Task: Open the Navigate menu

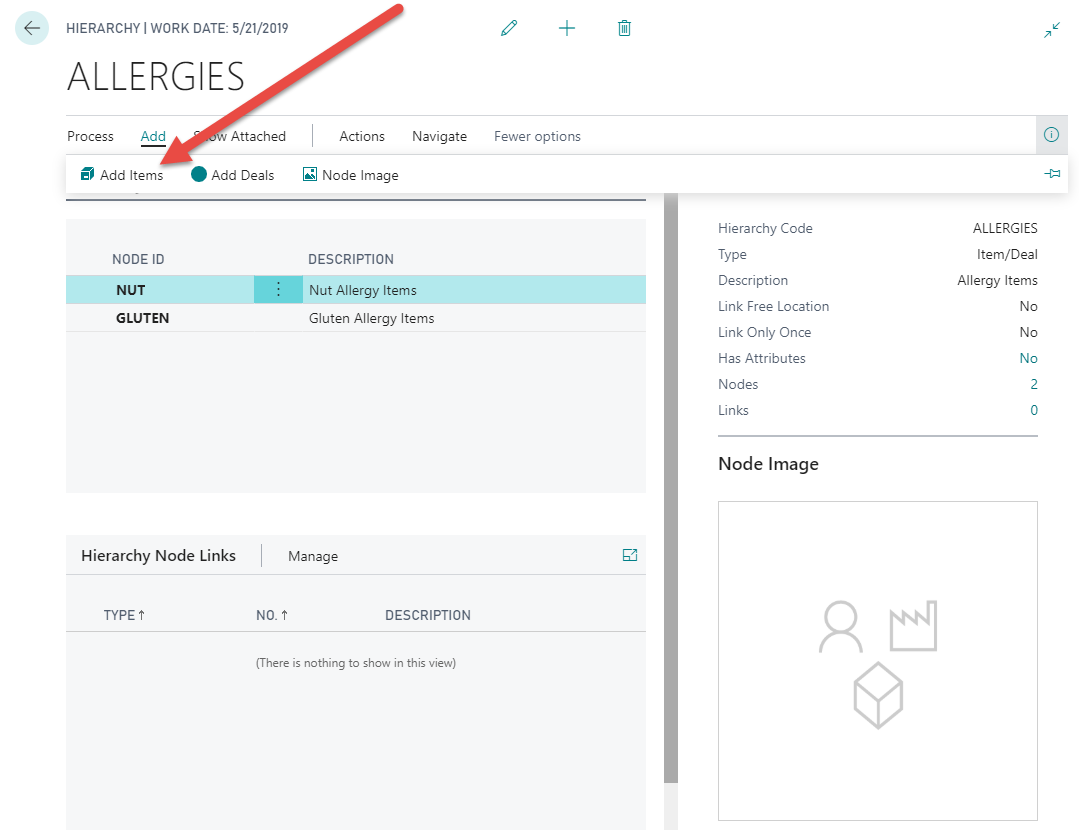Action: 439,136
